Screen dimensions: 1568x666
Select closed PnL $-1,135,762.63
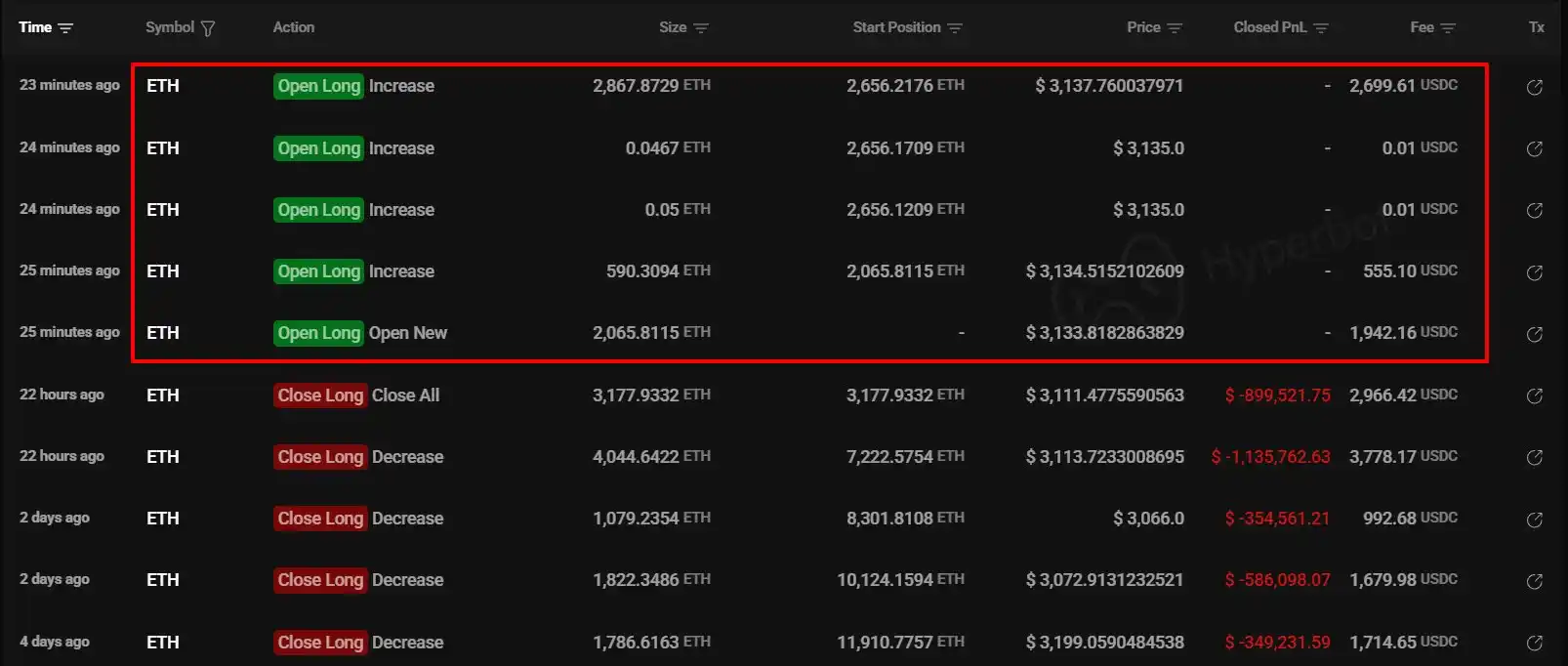(1270, 457)
